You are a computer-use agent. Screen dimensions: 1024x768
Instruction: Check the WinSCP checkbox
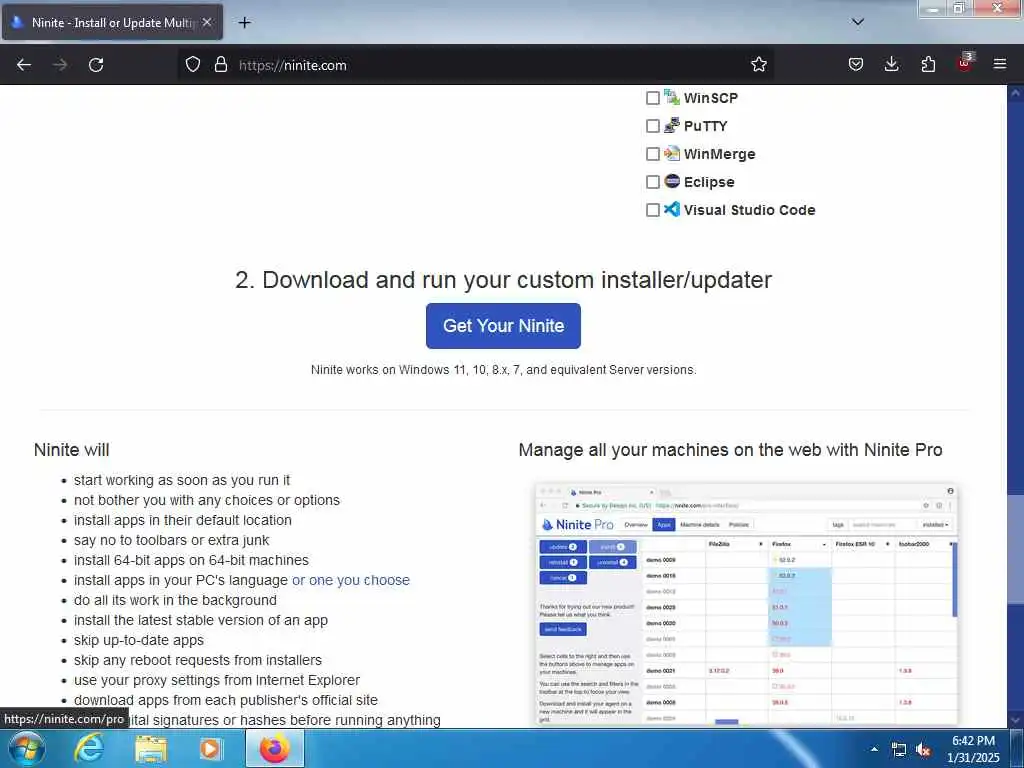click(x=652, y=98)
